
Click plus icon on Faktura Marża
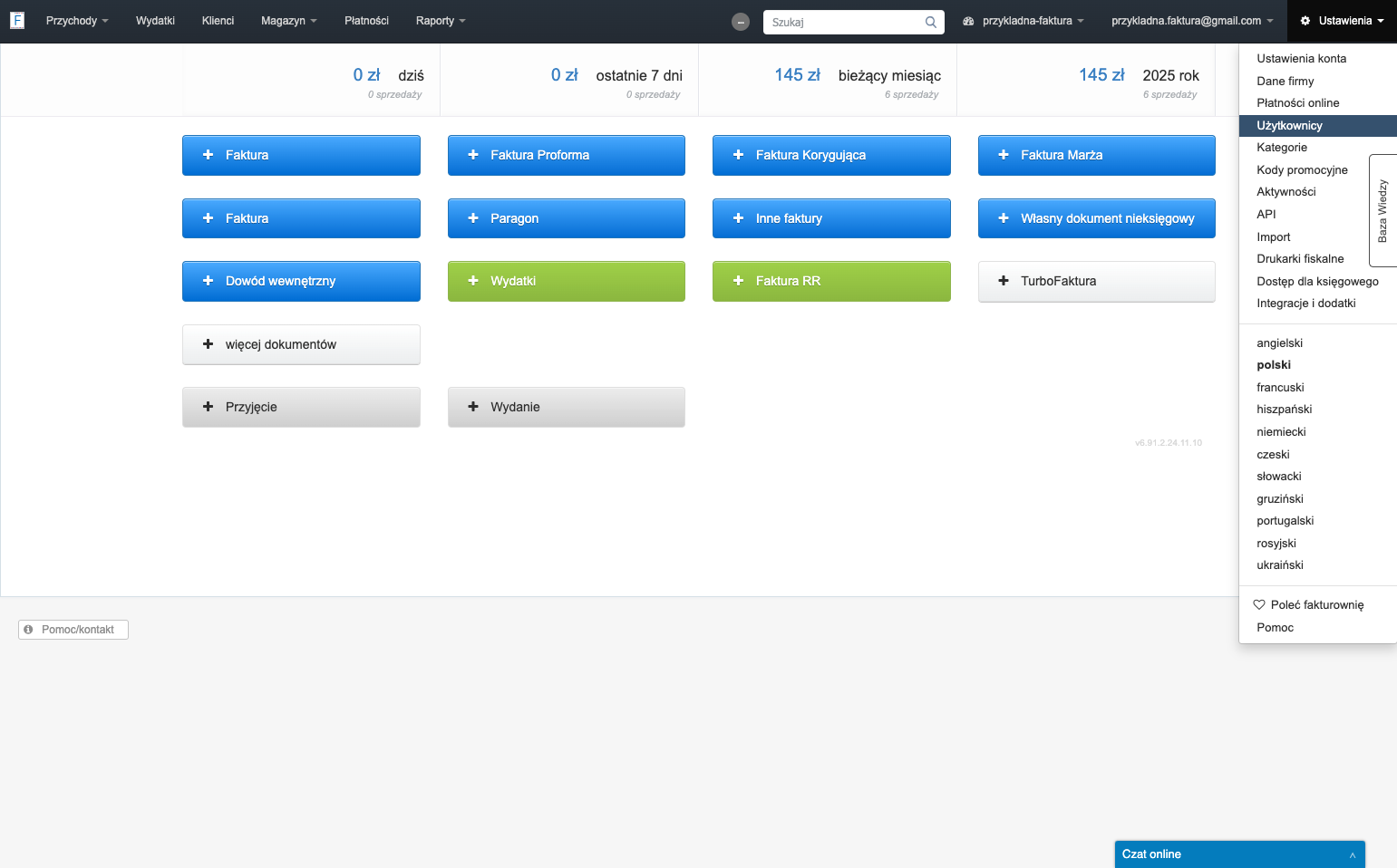(x=1004, y=155)
